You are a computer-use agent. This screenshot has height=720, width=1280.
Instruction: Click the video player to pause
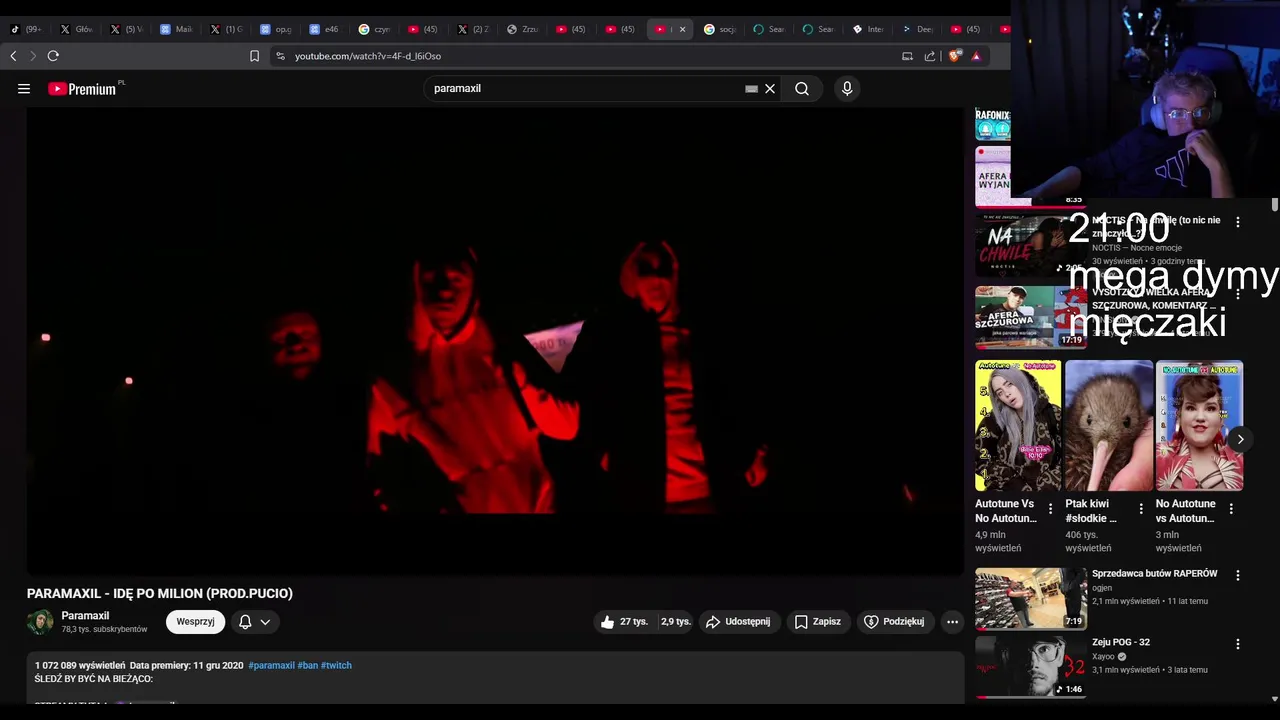(x=495, y=341)
